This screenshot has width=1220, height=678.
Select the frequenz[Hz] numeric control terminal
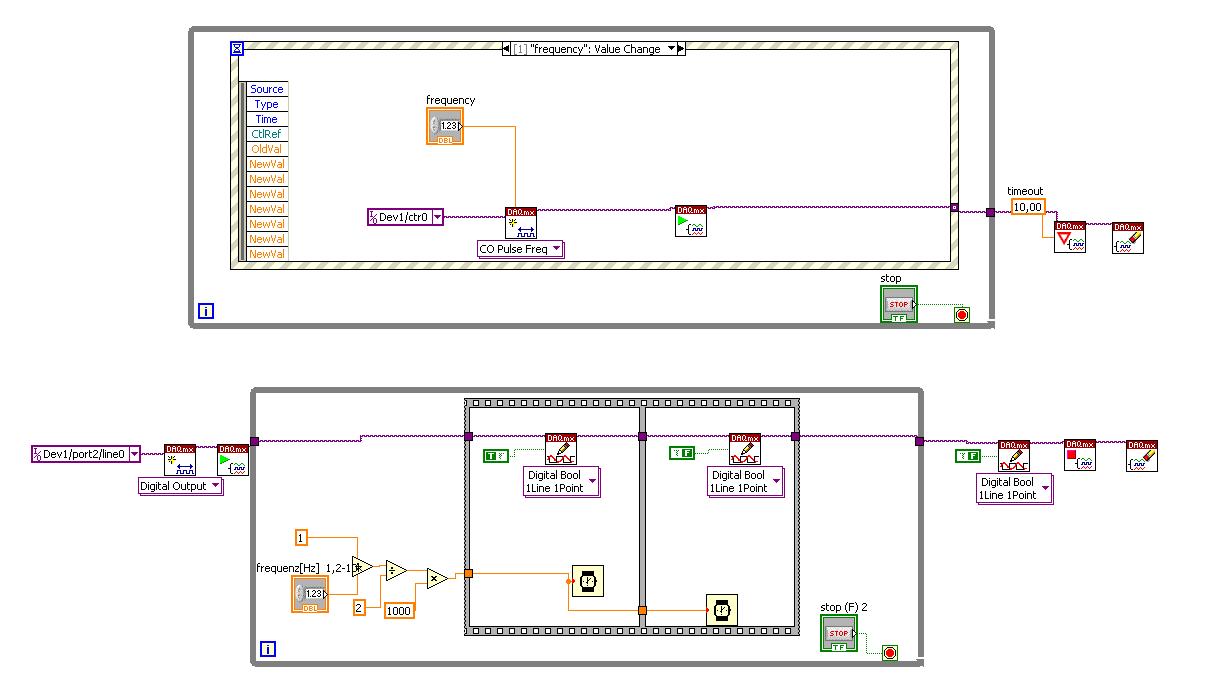click(310, 594)
